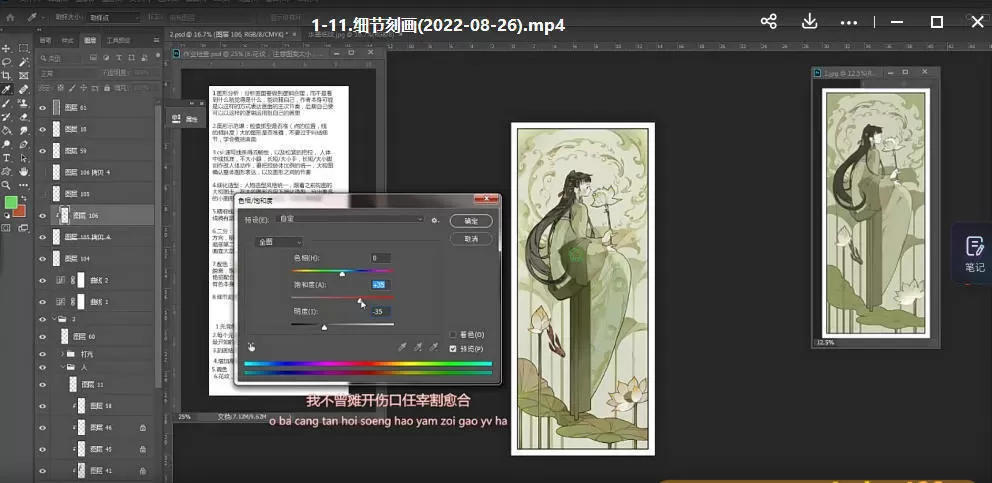Viewport: 992px width, 483px height.
Task: Select the Smudge tool
Action: (24, 130)
